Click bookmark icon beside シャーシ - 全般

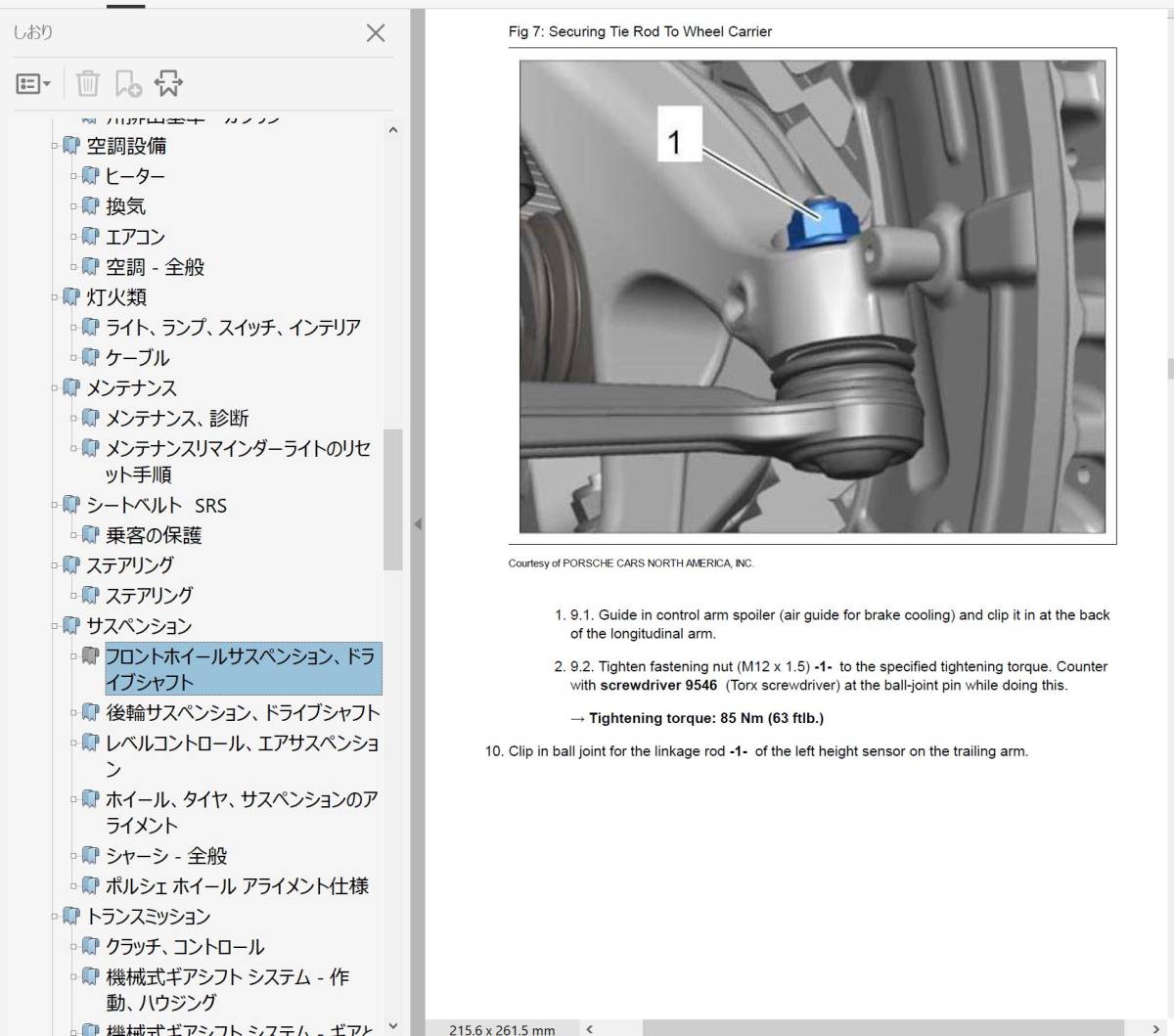pos(91,856)
